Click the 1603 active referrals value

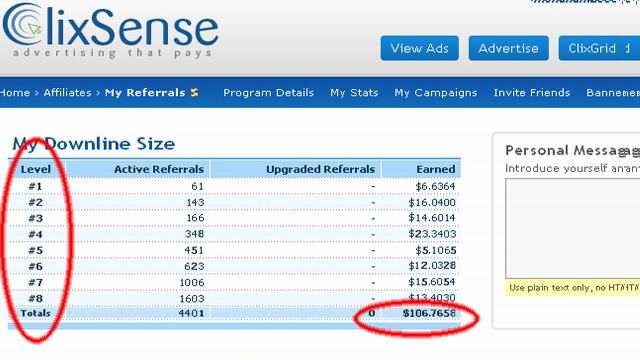192,298
